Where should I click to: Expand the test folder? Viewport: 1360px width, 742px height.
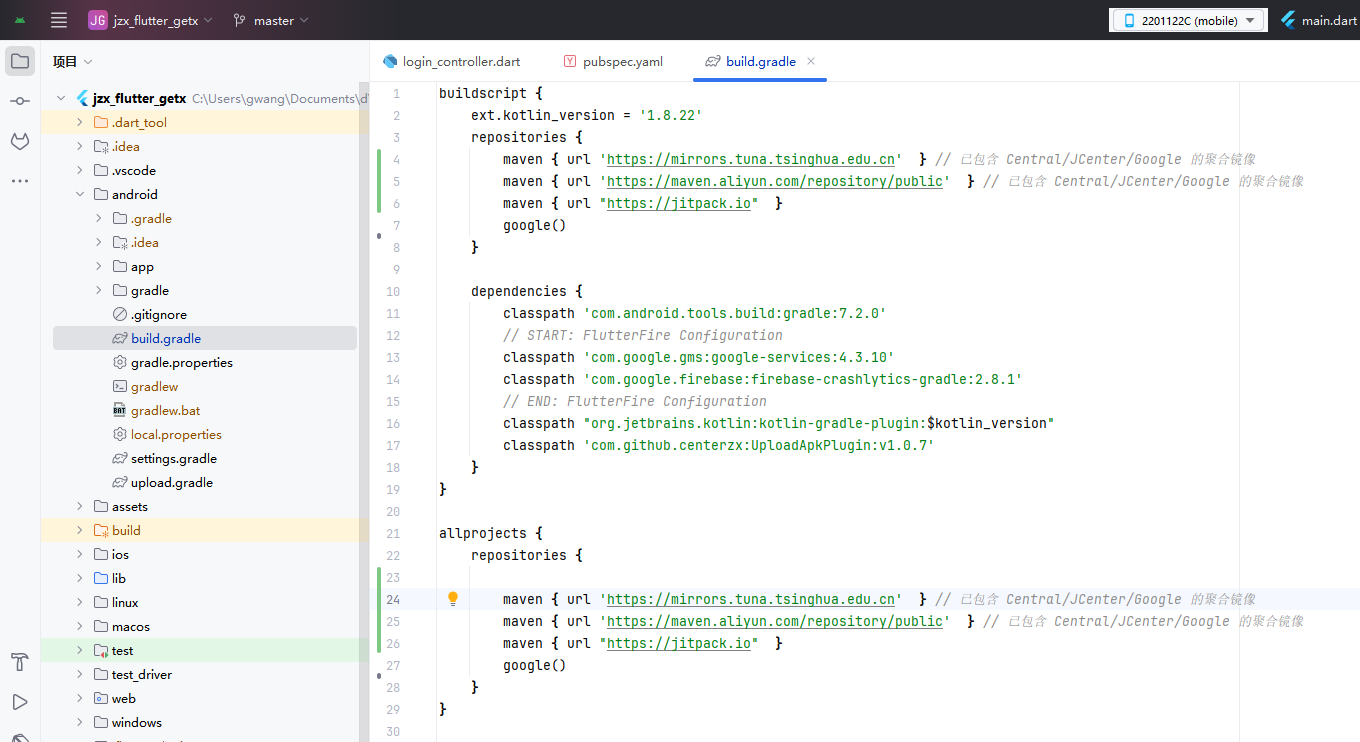[80, 650]
